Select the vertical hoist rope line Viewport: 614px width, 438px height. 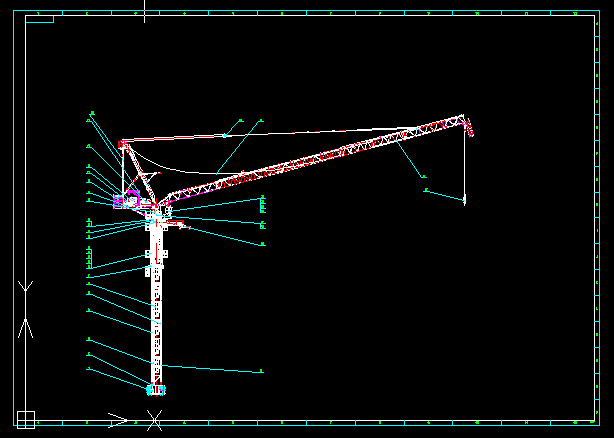click(x=465, y=165)
